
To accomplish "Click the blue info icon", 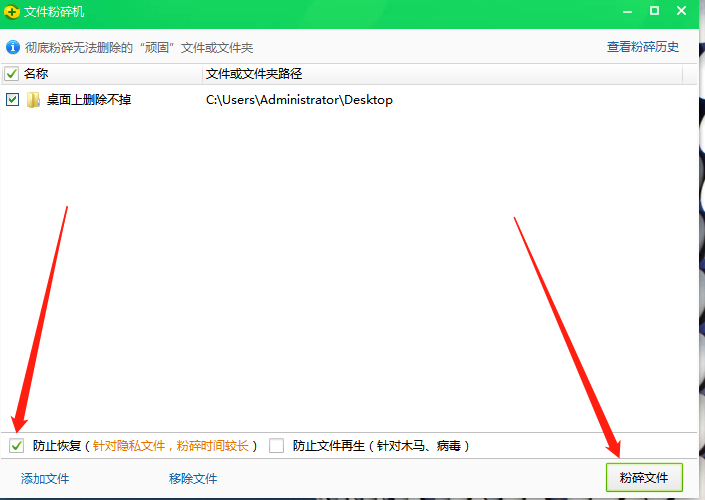I will click(13, 47).
